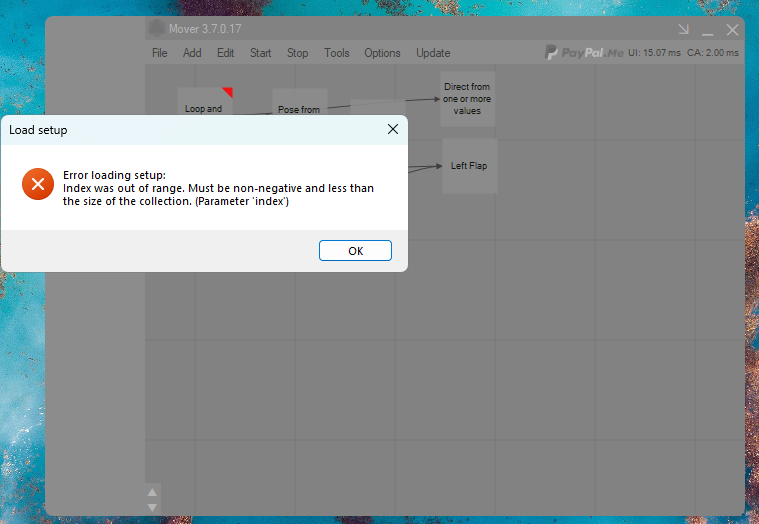
Task: Click the red error icon in dialog
Action: (x=38, y=184)
